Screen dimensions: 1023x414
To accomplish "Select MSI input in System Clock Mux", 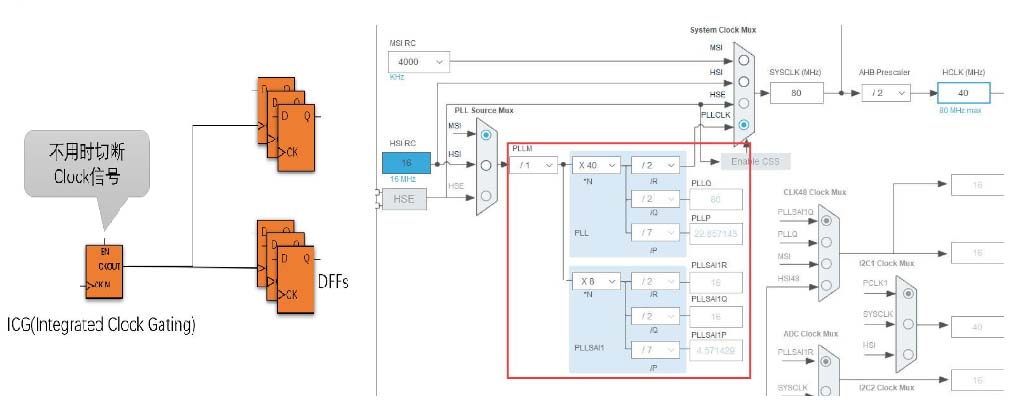I will coord(745,58).
